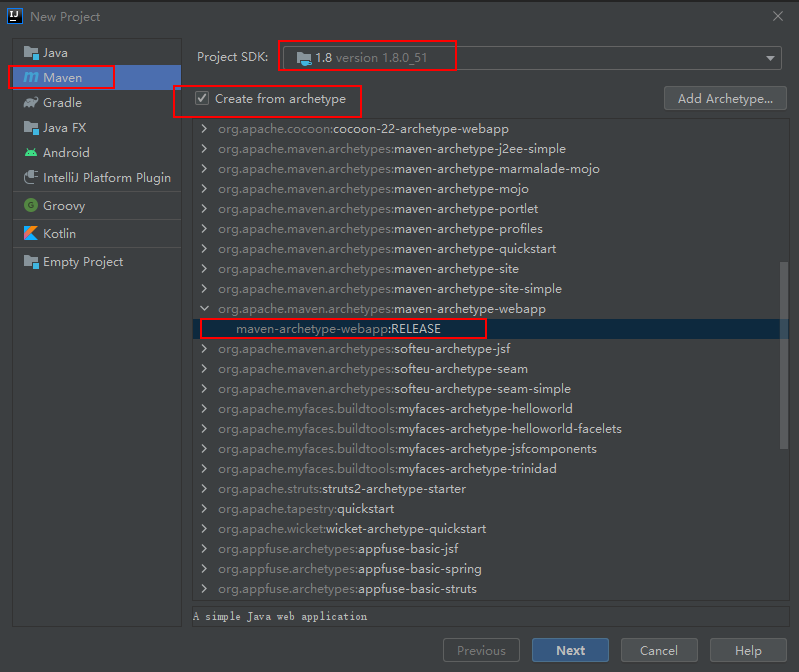Click Add Archetype... button
799x672 pixels.
coord(725,98)
